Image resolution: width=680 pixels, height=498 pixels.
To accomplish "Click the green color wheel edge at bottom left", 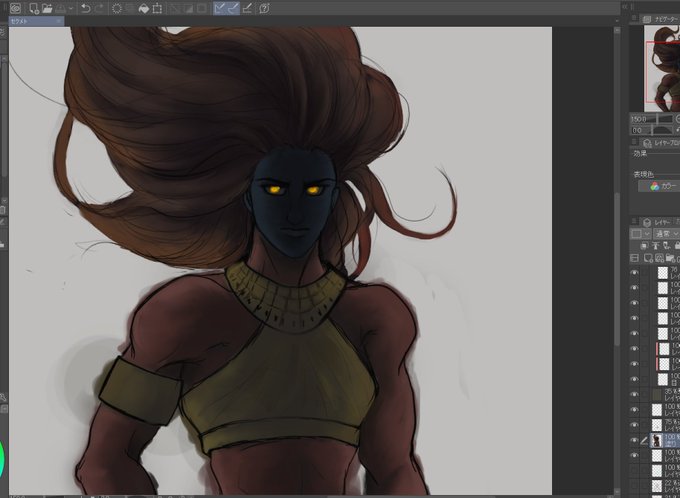I will [2, 461].
